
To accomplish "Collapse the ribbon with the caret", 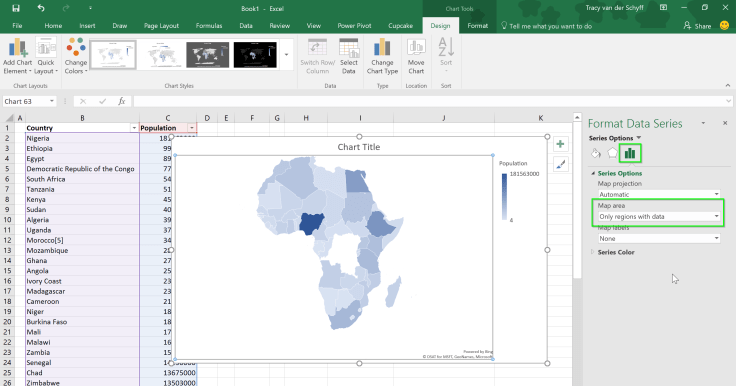I will tap(728, 85).
